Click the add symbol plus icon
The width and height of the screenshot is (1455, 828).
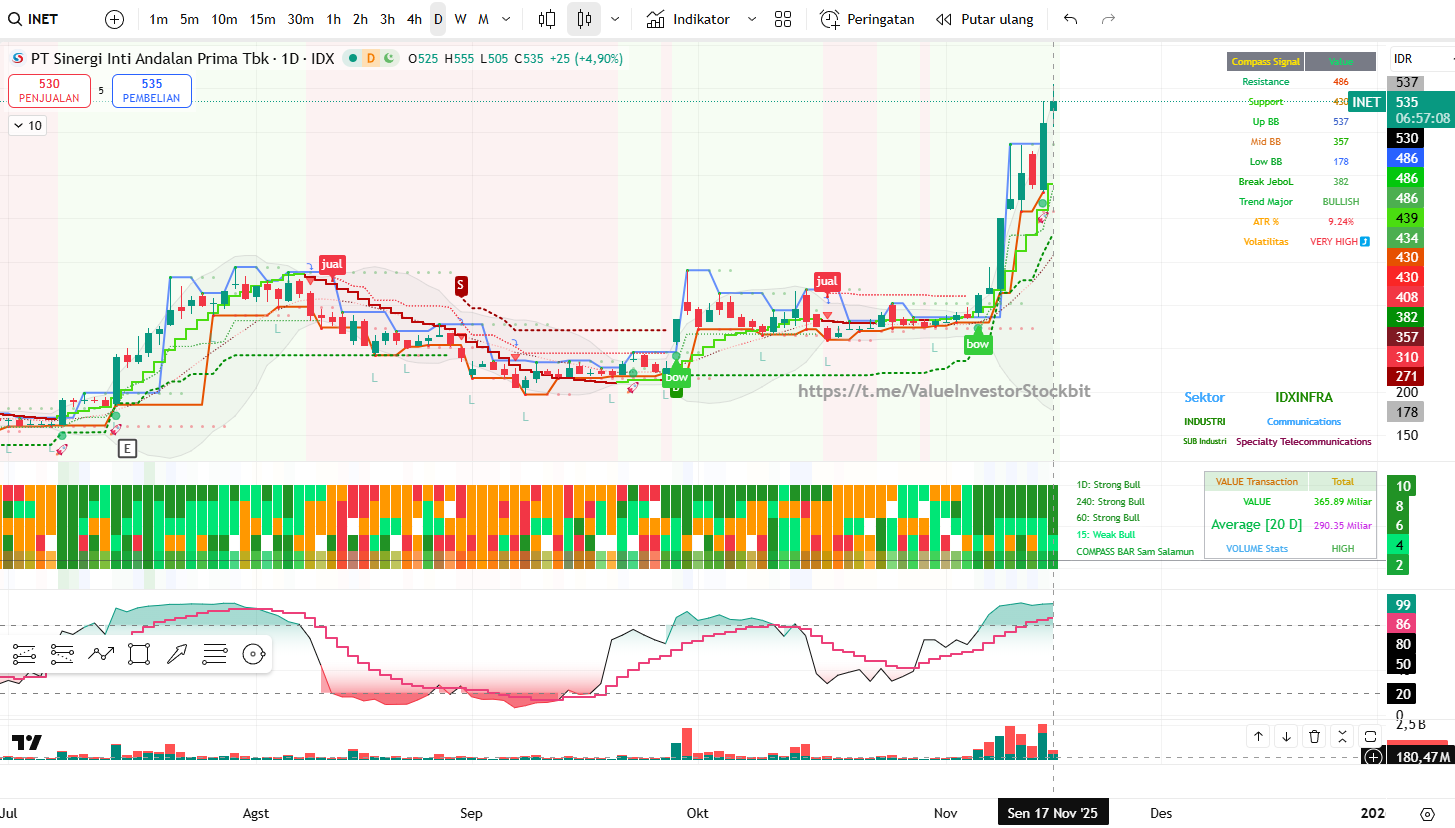tap(115, 19)
